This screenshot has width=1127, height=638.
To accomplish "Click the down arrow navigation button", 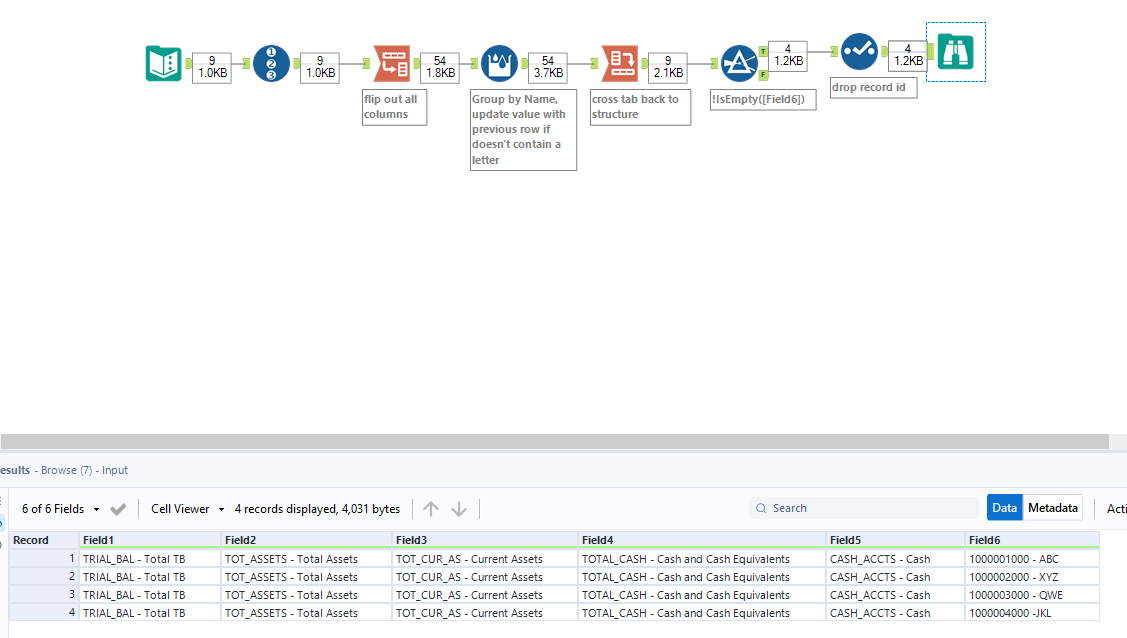I will pyautogui.click(x=459, y=508).
